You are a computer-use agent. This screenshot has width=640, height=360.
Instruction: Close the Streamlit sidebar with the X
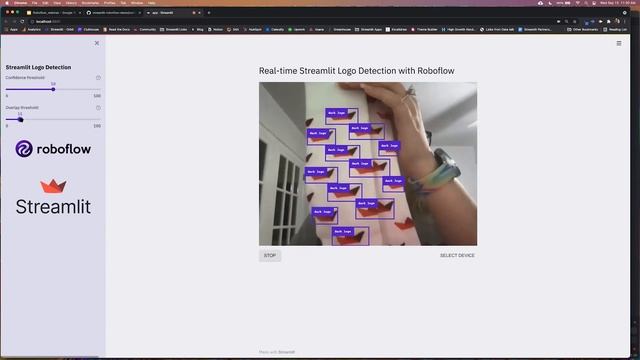(97, 43)
